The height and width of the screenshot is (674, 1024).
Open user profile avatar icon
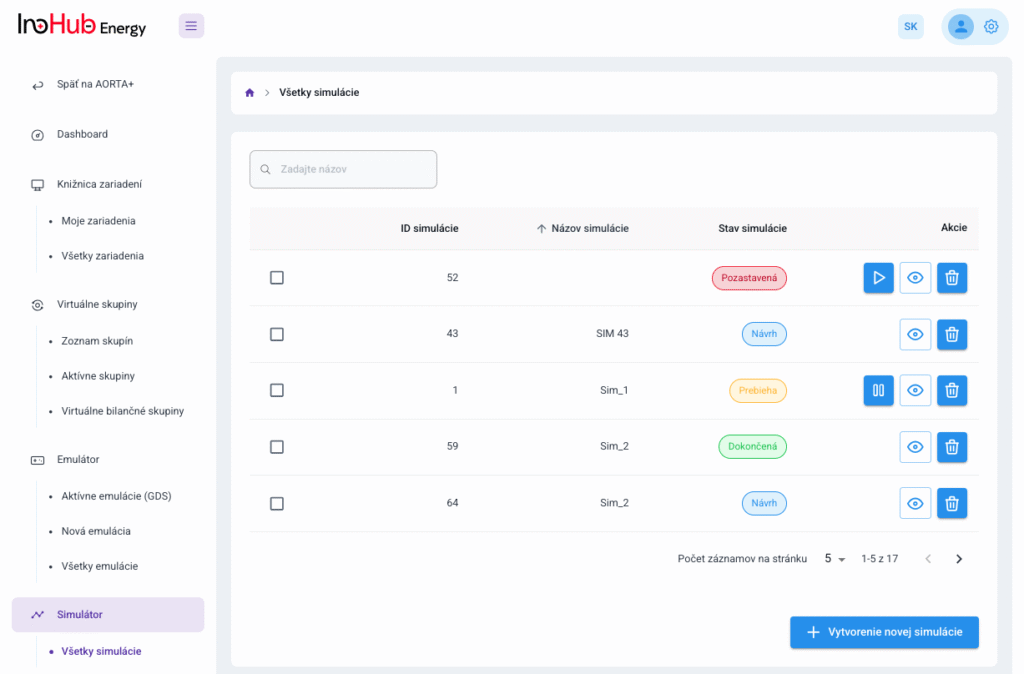pyautogui.click(x=960, y=27)
